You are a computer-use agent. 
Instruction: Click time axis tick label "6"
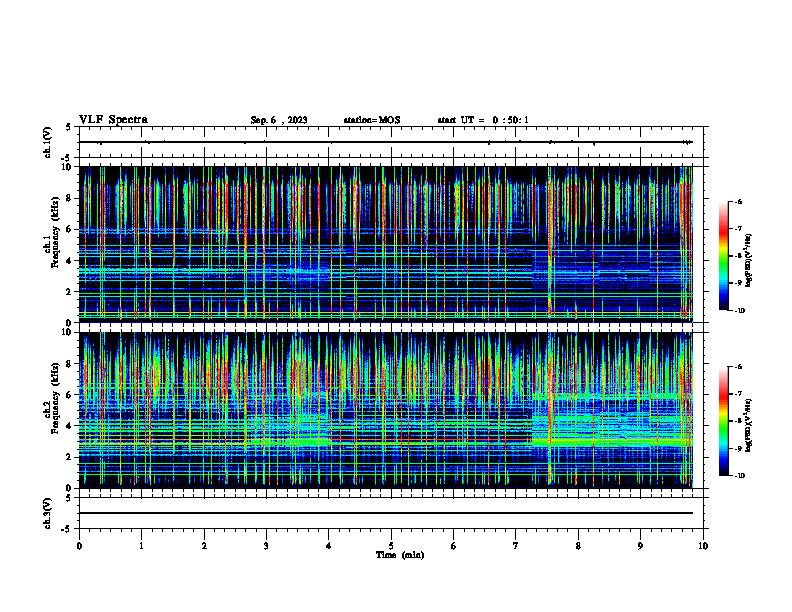[454, 546]
